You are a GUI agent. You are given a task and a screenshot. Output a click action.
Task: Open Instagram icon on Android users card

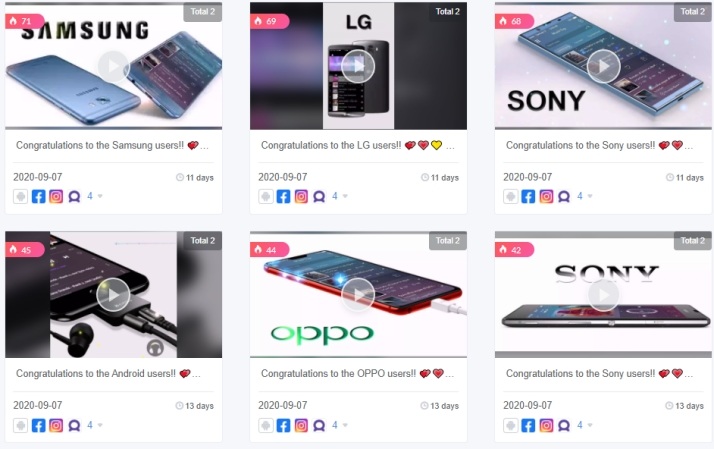(x=56, y=425)
